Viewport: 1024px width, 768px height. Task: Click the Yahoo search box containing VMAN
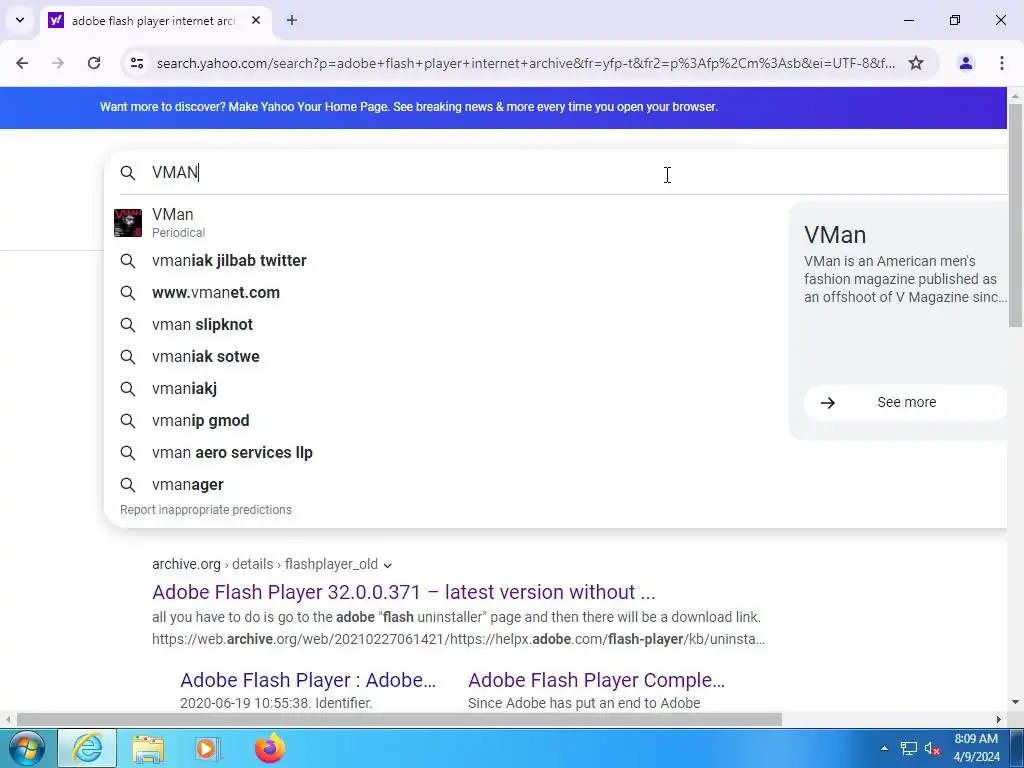(x=562, y=172)
